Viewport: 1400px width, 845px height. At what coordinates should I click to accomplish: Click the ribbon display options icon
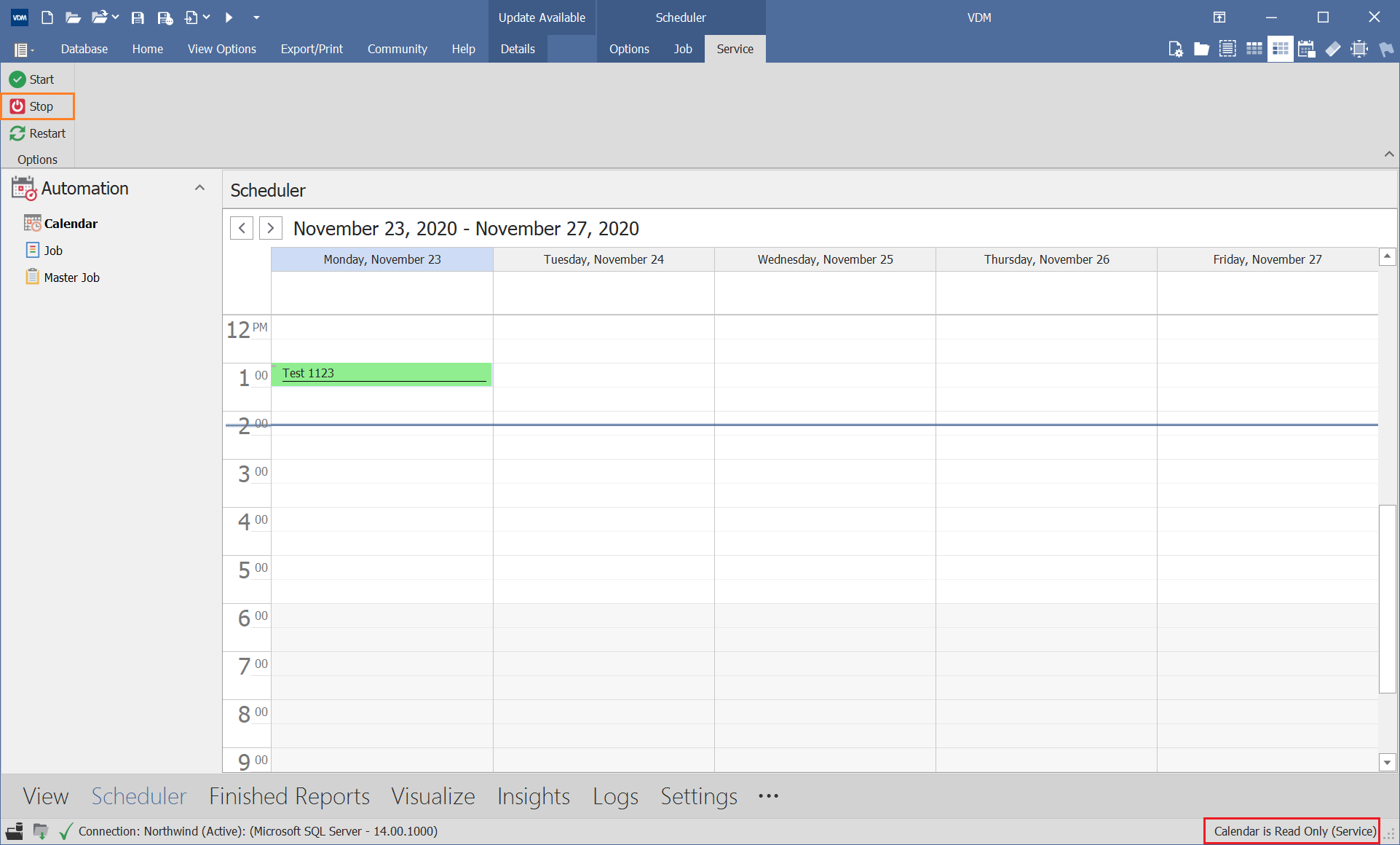[1219, 17]
